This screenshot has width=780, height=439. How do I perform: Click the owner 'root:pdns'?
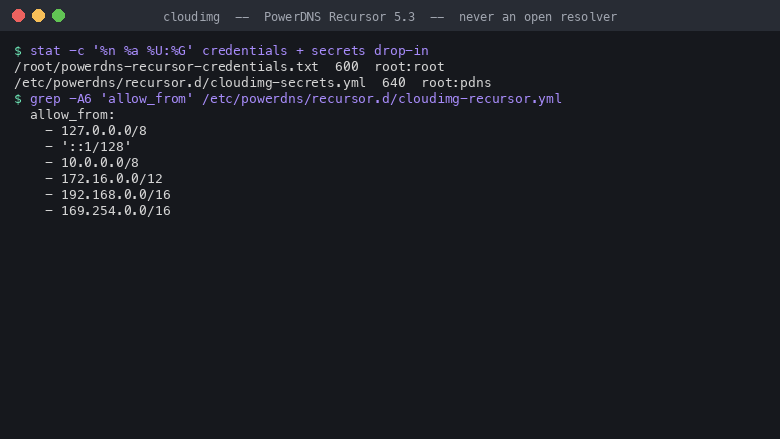[x=456, y=83]
